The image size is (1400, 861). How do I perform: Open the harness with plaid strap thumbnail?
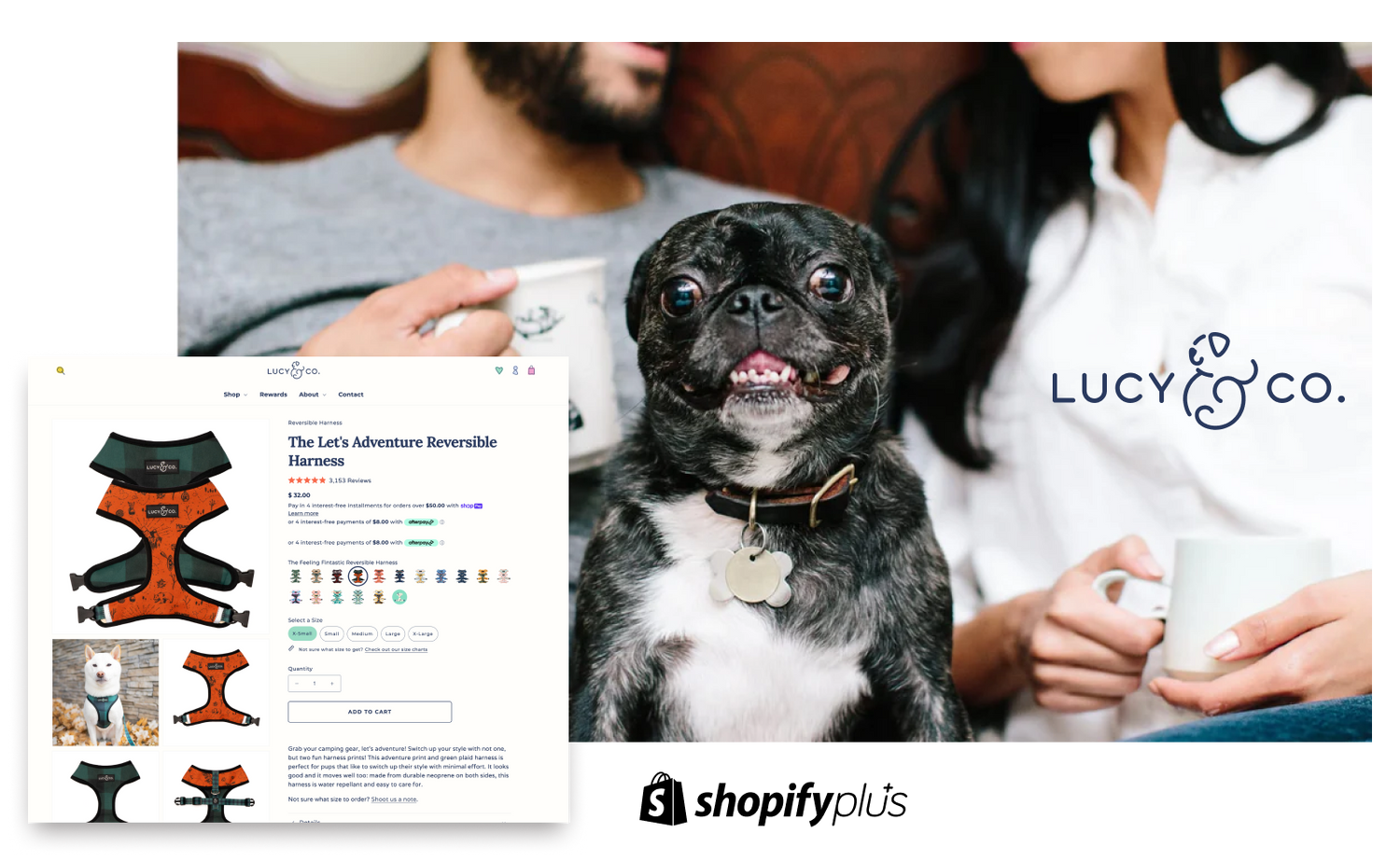217,787
